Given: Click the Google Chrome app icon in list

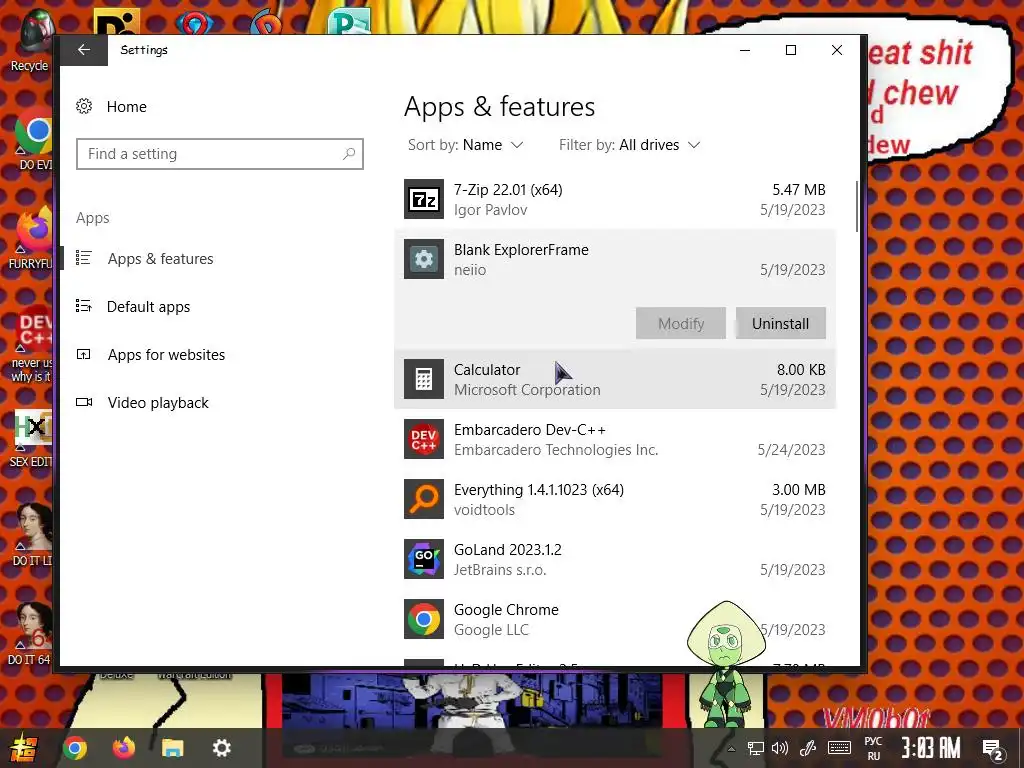Looking at the screenshot, I should [x=424, y=620].
